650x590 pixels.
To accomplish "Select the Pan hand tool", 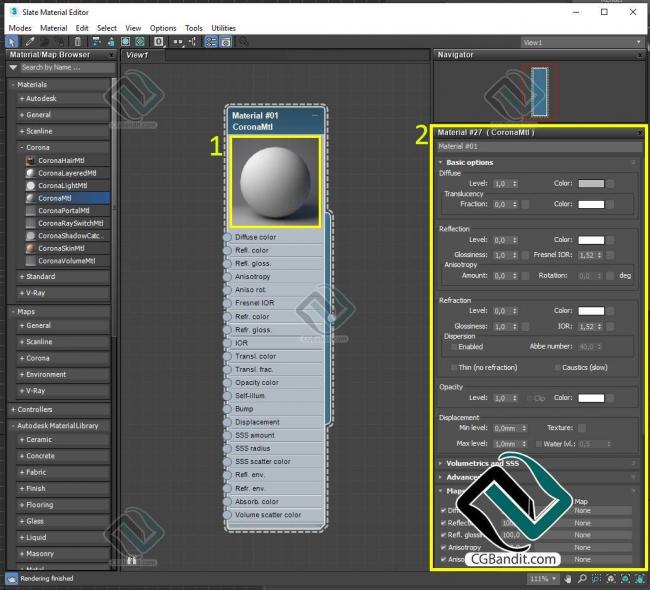I will [x=568, y=578].
